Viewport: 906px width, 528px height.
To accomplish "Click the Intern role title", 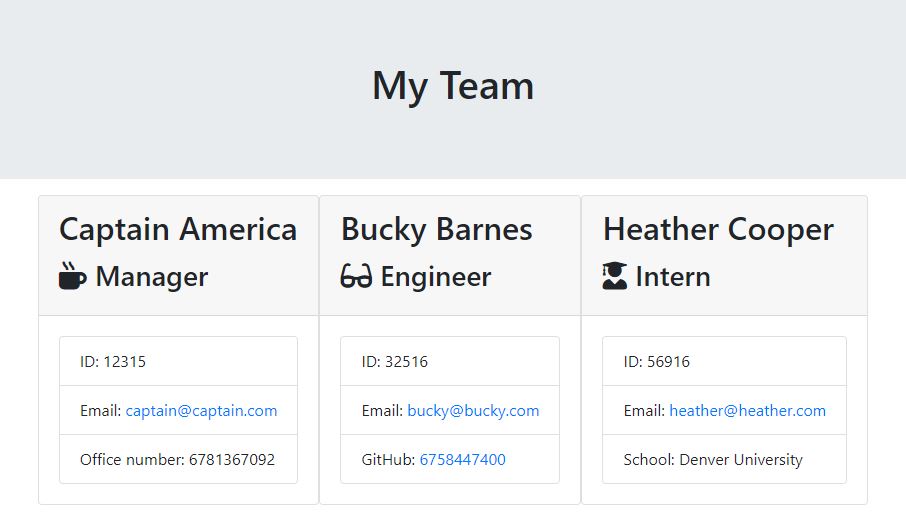I will 673,277.
